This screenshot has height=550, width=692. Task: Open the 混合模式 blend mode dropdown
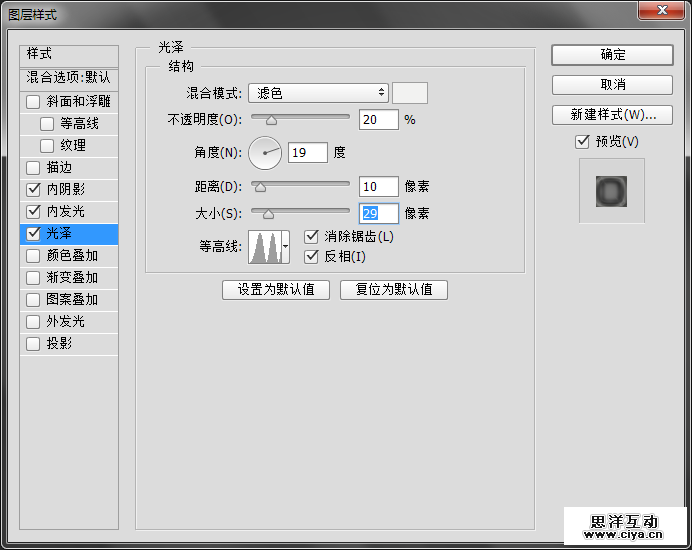point(318,93)
